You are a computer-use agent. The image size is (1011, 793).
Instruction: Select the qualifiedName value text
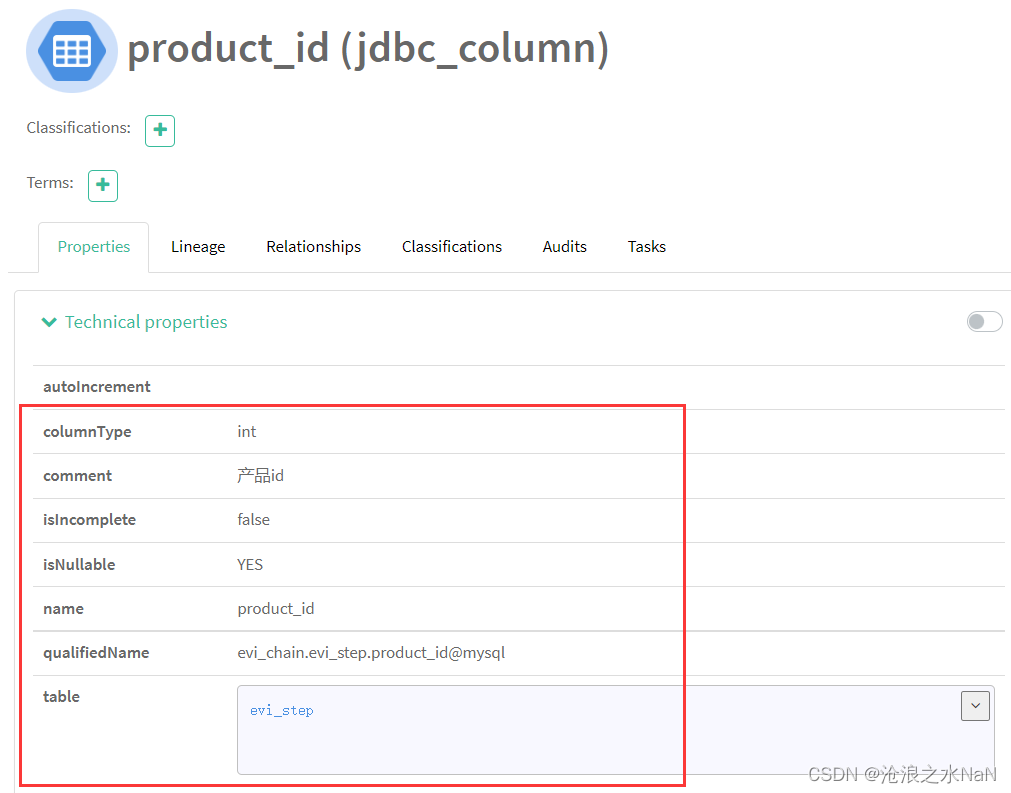(370, 652)
